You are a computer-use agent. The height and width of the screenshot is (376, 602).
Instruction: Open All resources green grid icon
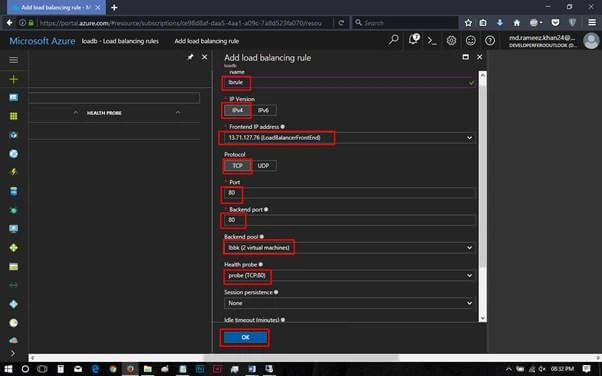pyautogui.click(x=13, y=116)
